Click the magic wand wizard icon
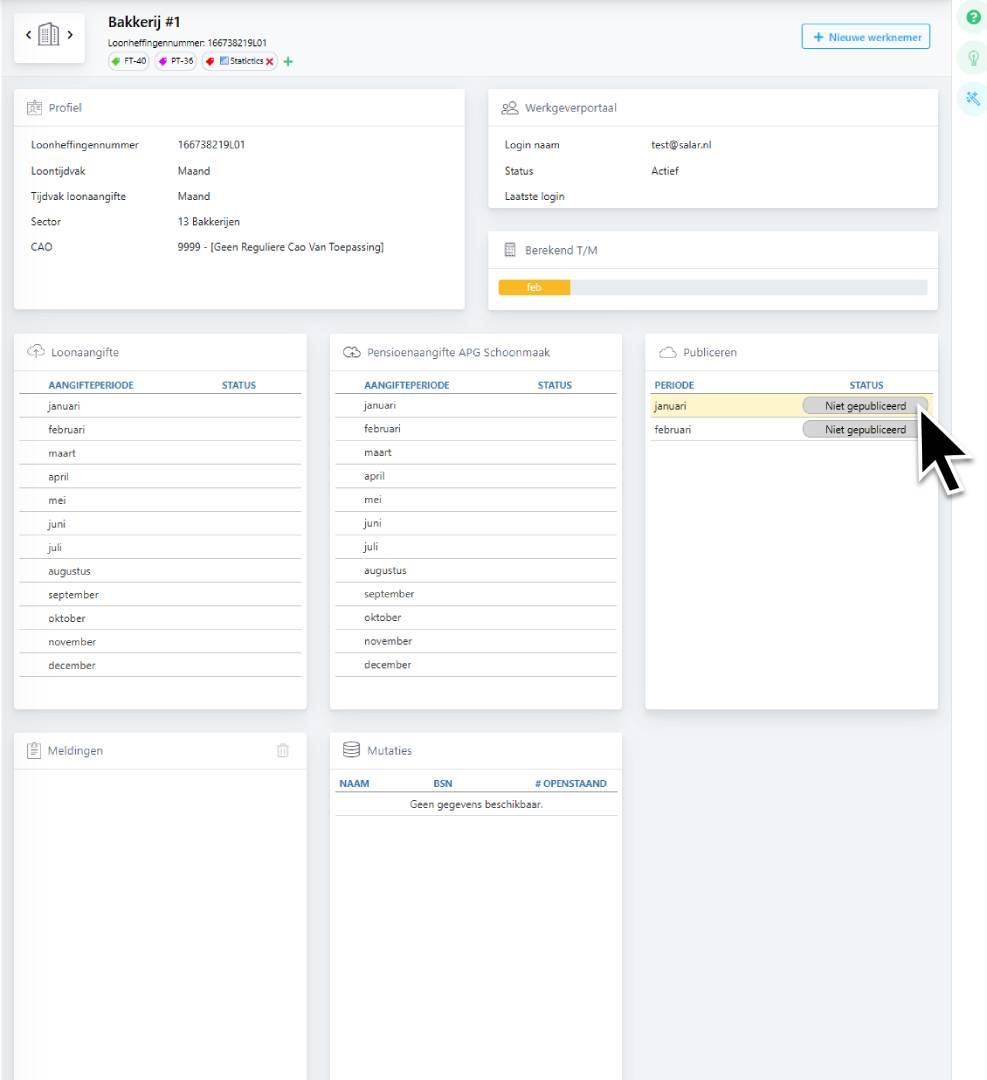 [x=972, y=98]
